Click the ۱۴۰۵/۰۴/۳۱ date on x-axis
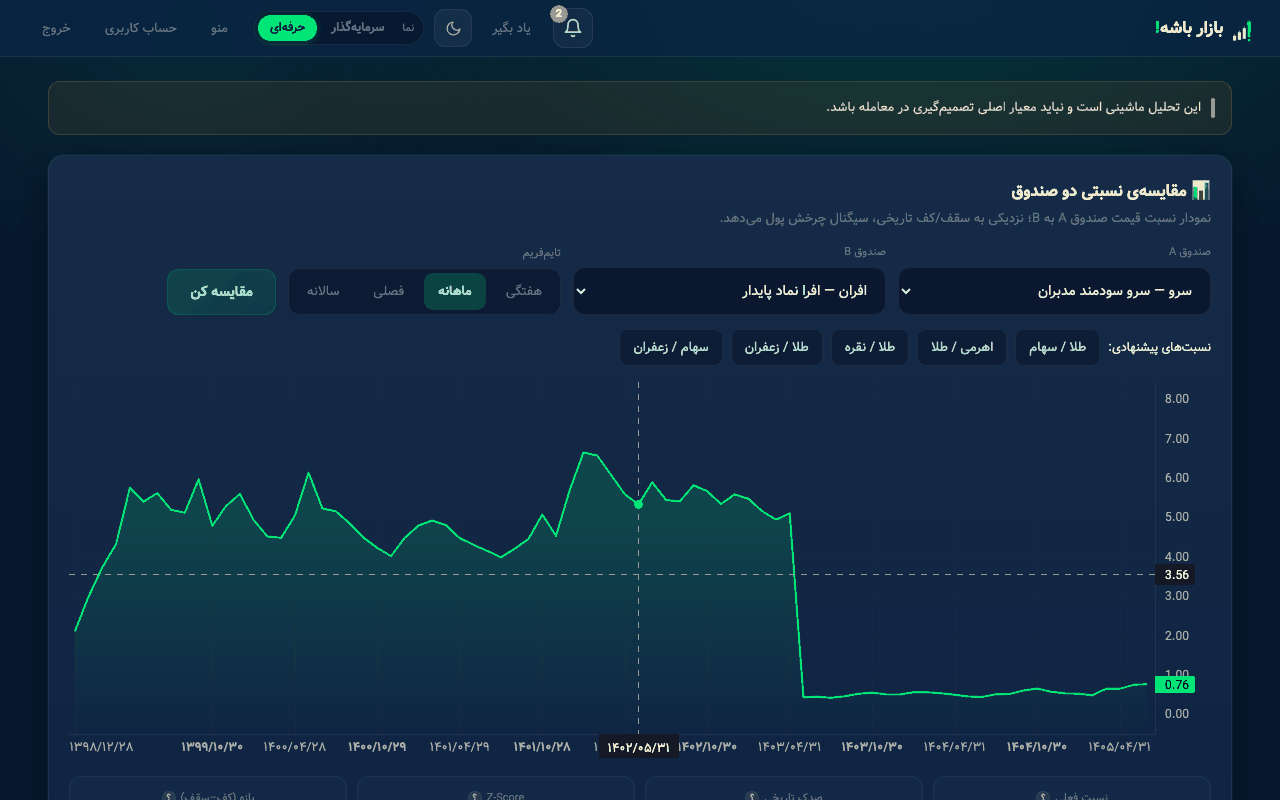Image resolution: width=1280 pixels, height=800 pixels. pyautogui.click(x=1120, y=747)
